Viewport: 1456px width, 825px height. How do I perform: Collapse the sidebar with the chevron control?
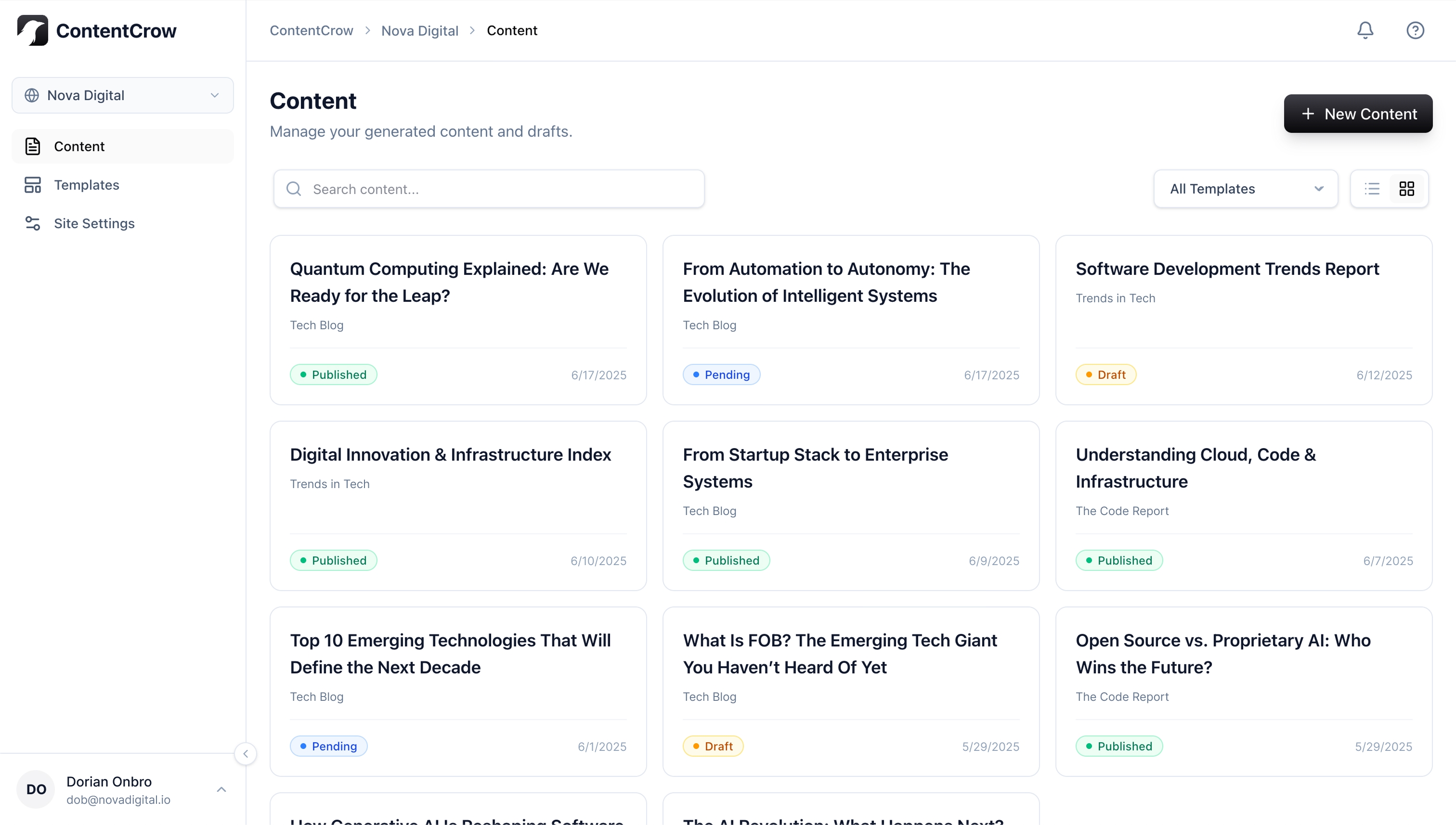tap(246, 754)
